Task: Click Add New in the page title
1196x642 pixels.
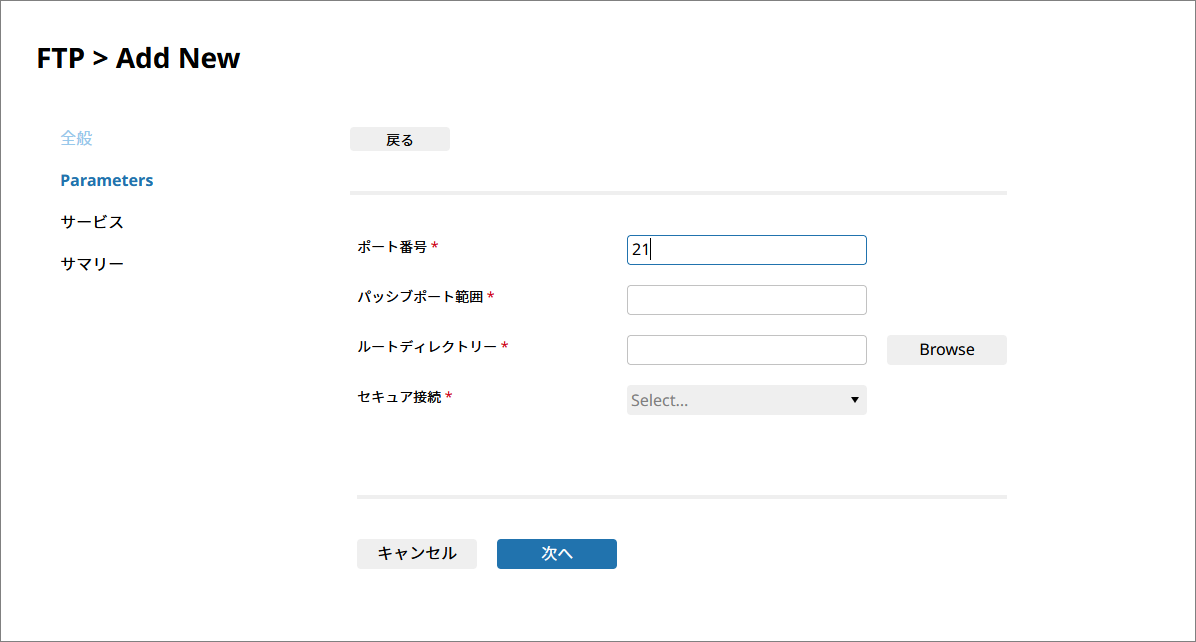Action: point(178,59)
